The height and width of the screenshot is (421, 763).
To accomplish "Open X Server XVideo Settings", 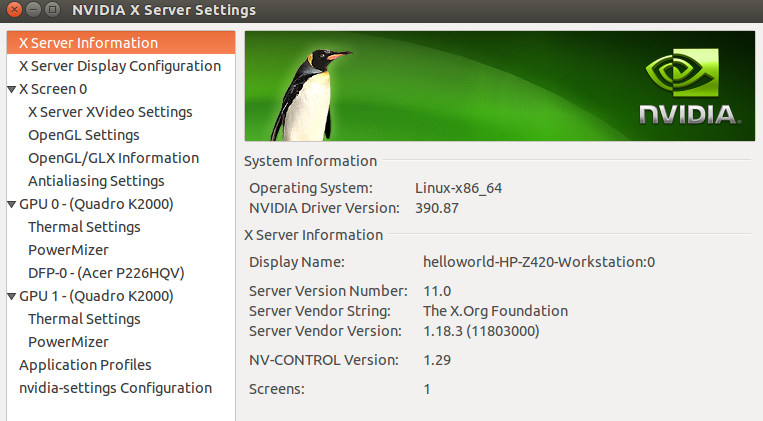I will pos(110,112).
